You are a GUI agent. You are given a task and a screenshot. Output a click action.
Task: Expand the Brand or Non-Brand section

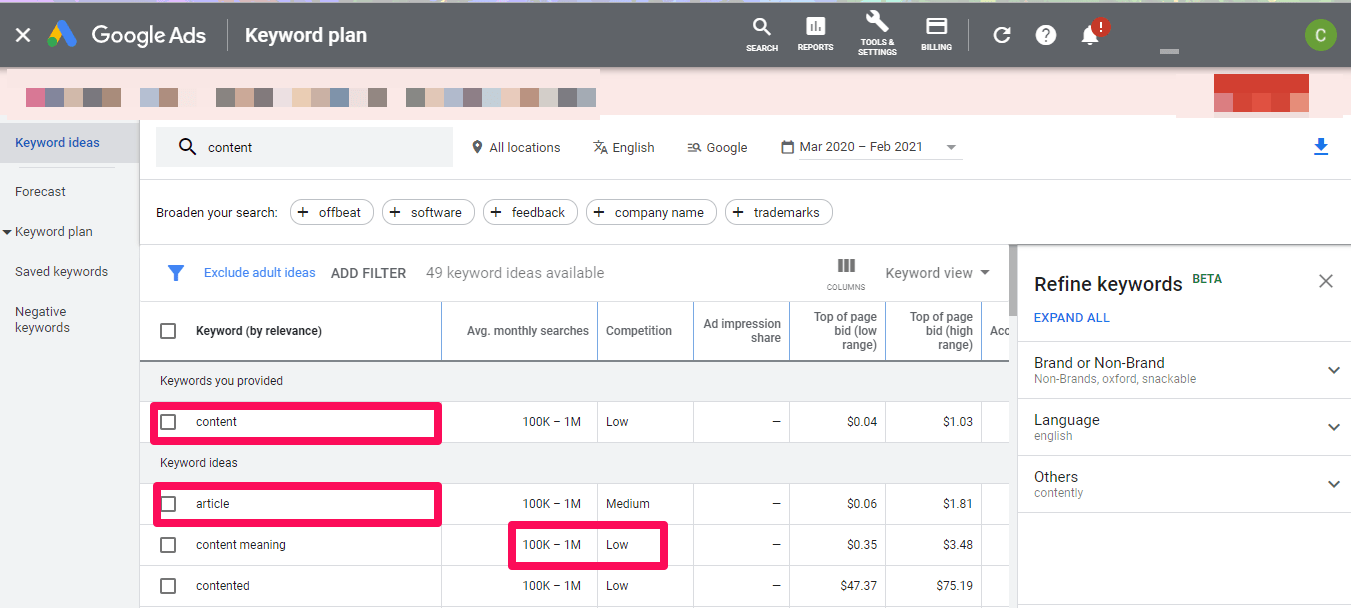1333,370
